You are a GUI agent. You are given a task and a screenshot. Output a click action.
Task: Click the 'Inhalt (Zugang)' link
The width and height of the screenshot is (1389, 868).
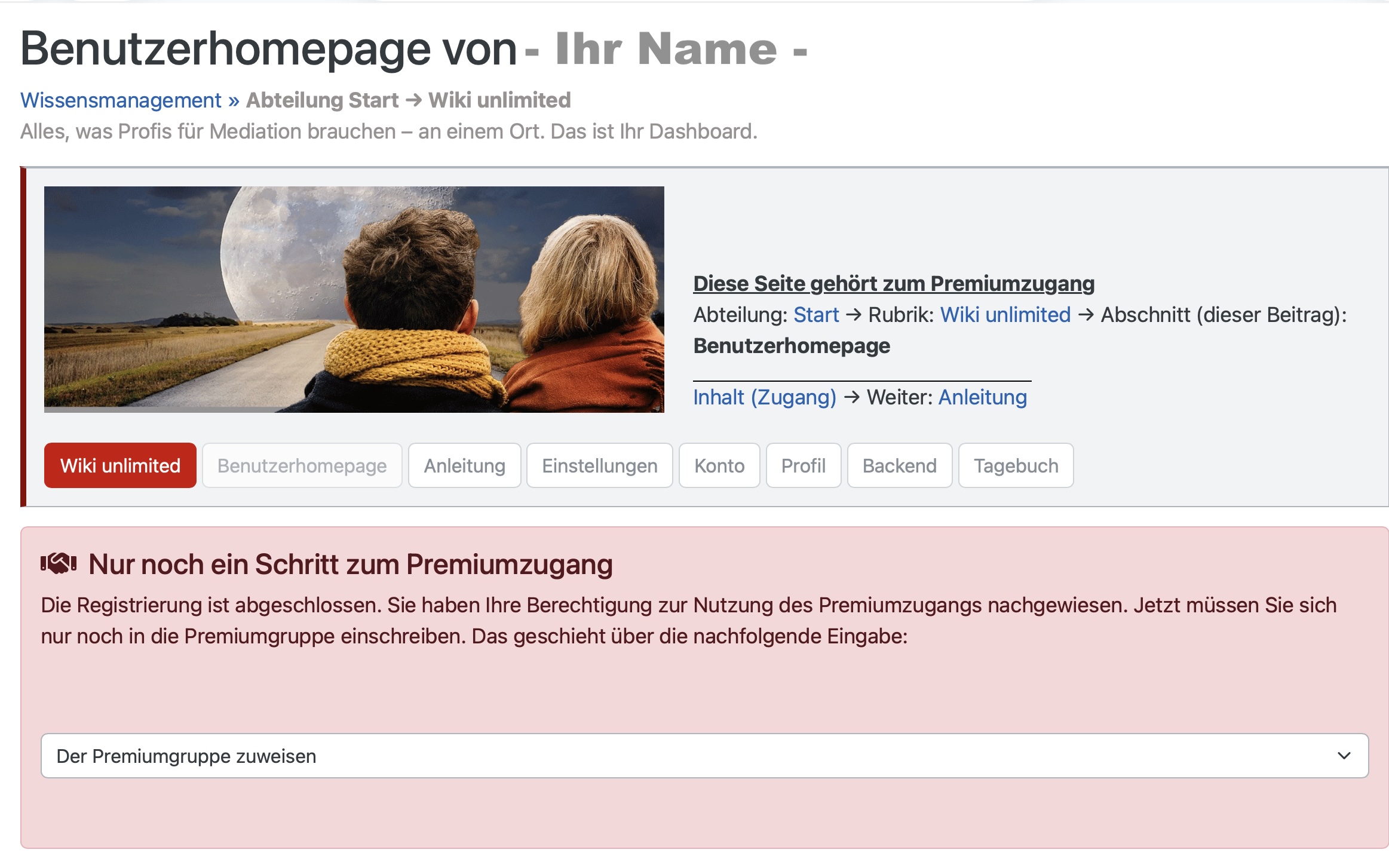pyautogui.click(x=764, y=397)
